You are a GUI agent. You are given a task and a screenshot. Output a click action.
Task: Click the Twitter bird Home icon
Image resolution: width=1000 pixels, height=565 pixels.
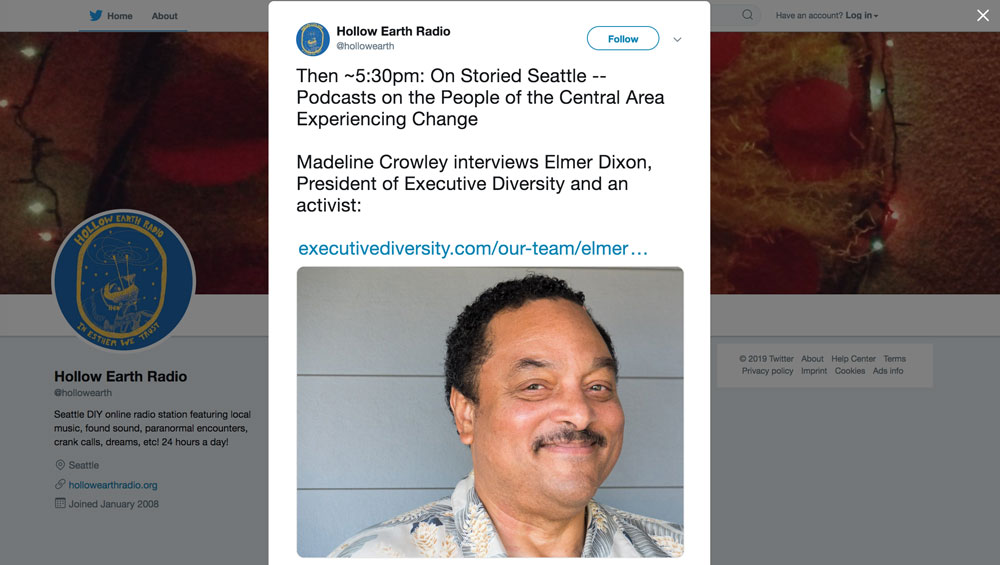point(96,15)
